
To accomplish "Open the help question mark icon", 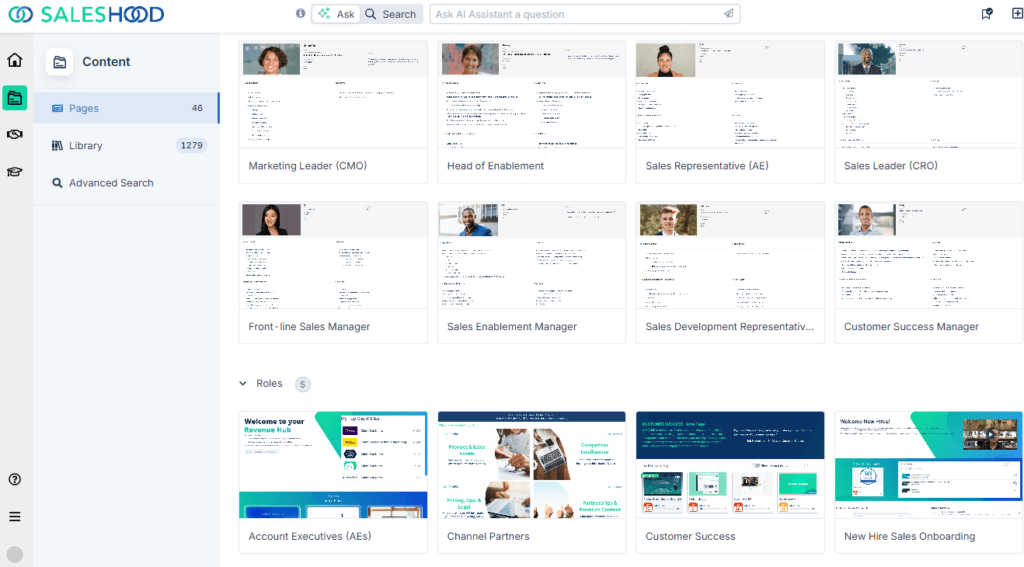I will [14, 479].
